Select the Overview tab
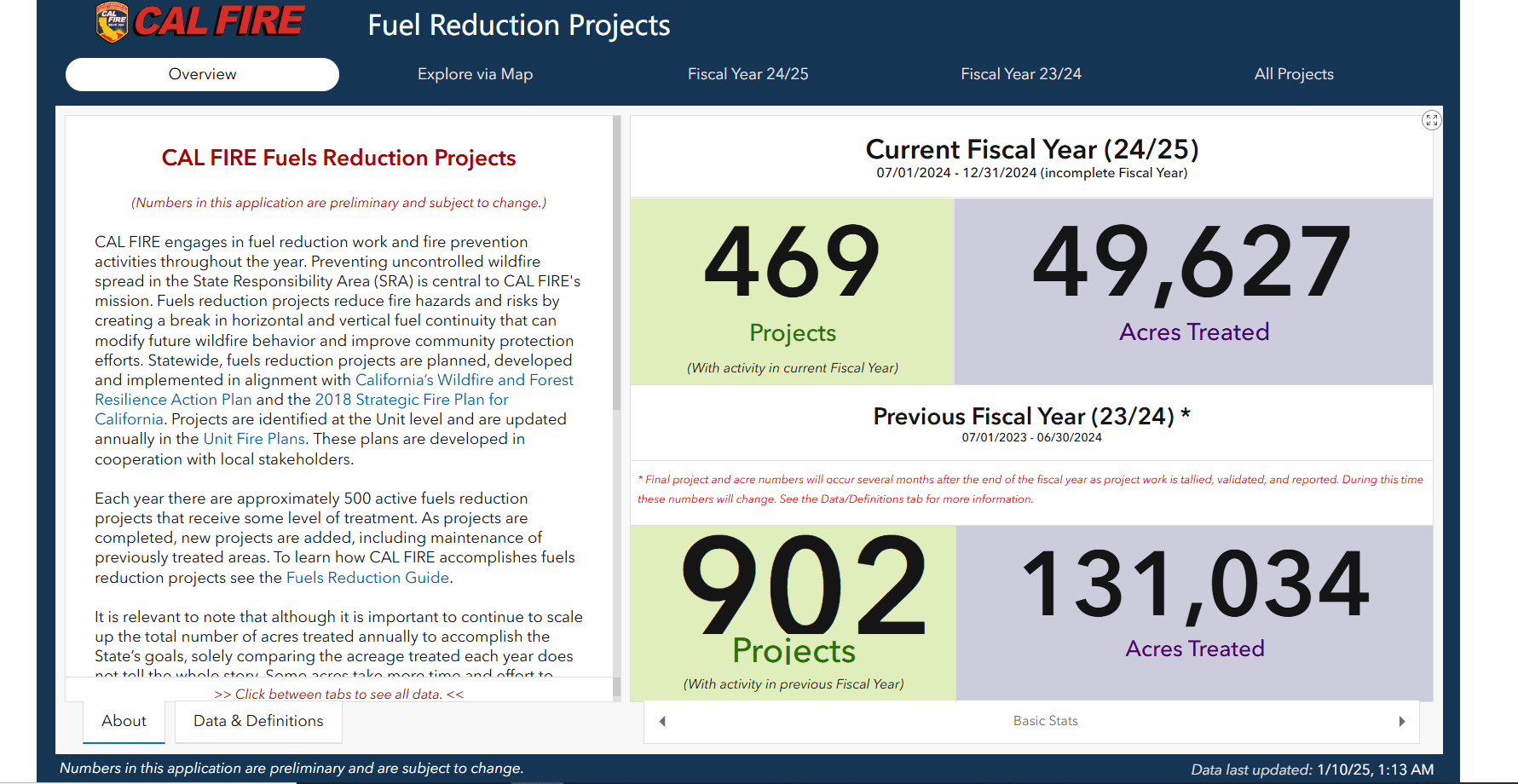 coord(202,74)
